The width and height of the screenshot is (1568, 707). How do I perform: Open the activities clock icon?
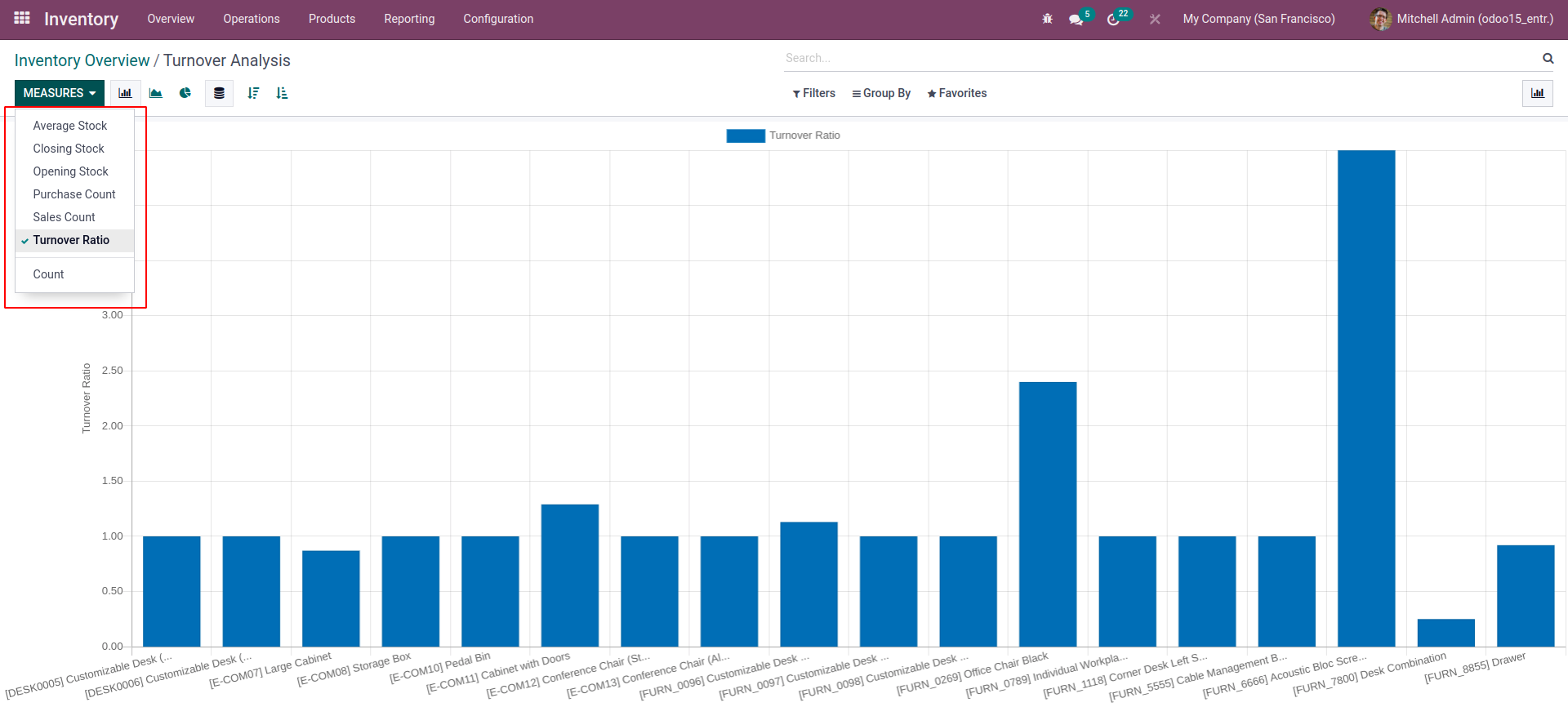coord(1113,19)
